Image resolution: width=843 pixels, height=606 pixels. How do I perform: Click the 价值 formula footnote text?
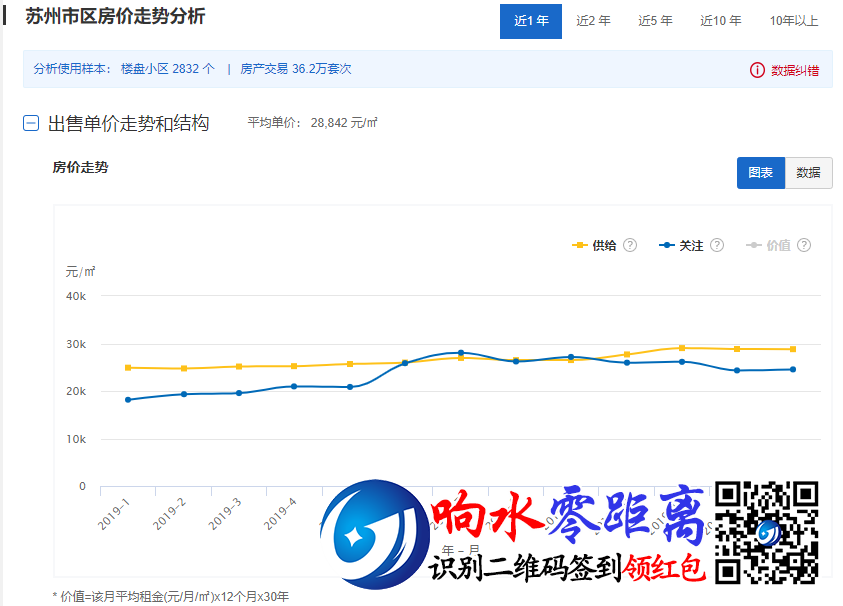pyautogui.click(x=170, y=596)
